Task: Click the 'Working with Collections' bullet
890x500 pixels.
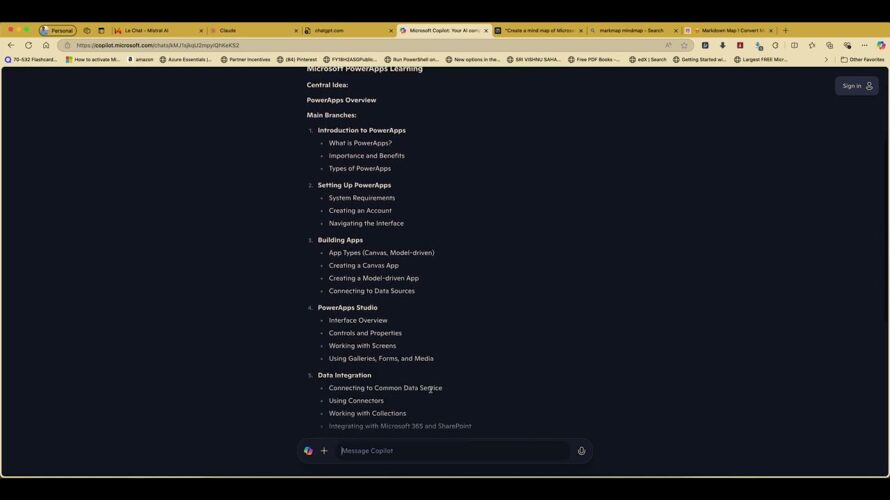Action: coord(367,413)
